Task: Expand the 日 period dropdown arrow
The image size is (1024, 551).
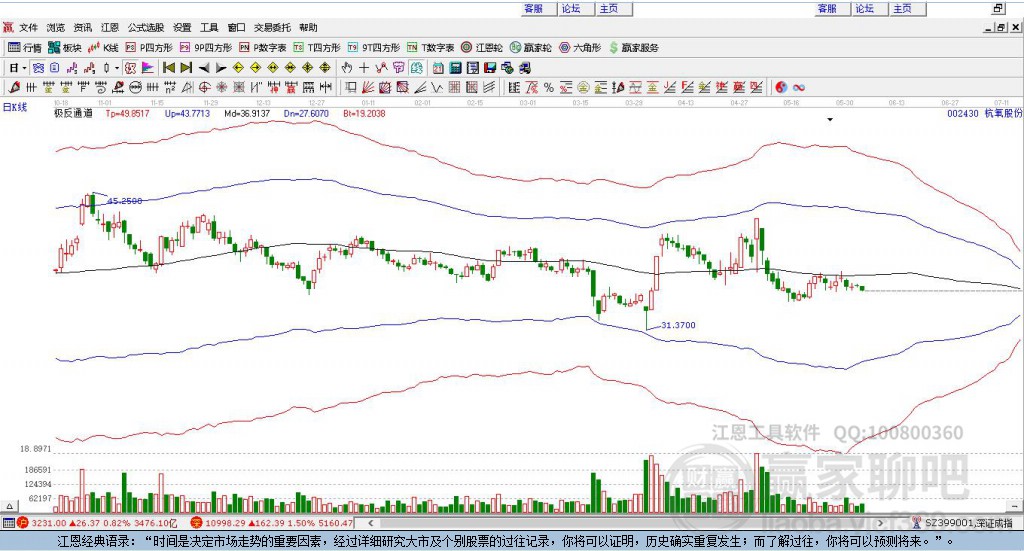Action: click(x=24, y=68)
